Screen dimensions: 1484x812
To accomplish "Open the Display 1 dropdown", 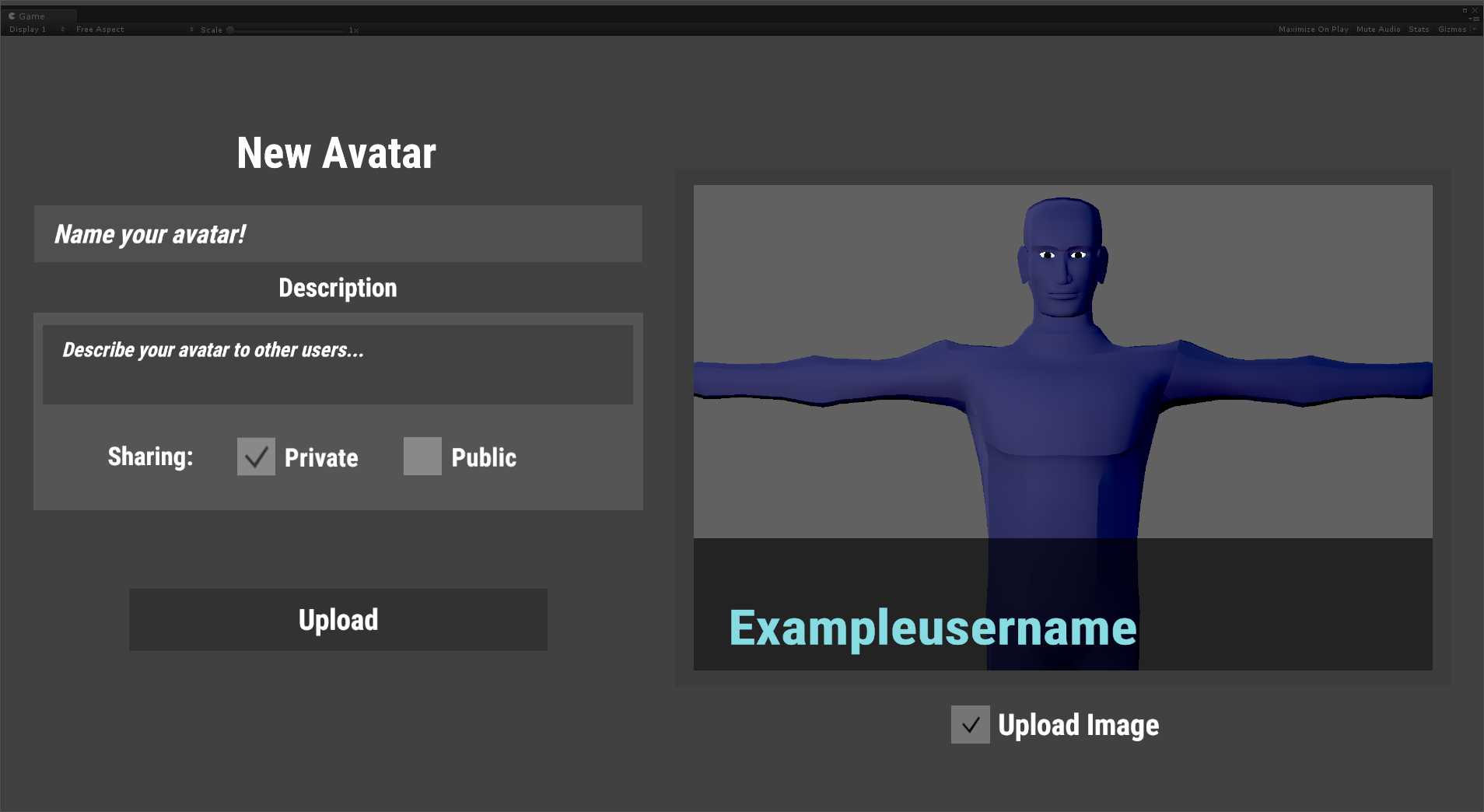I will click(x=36, y=30).
